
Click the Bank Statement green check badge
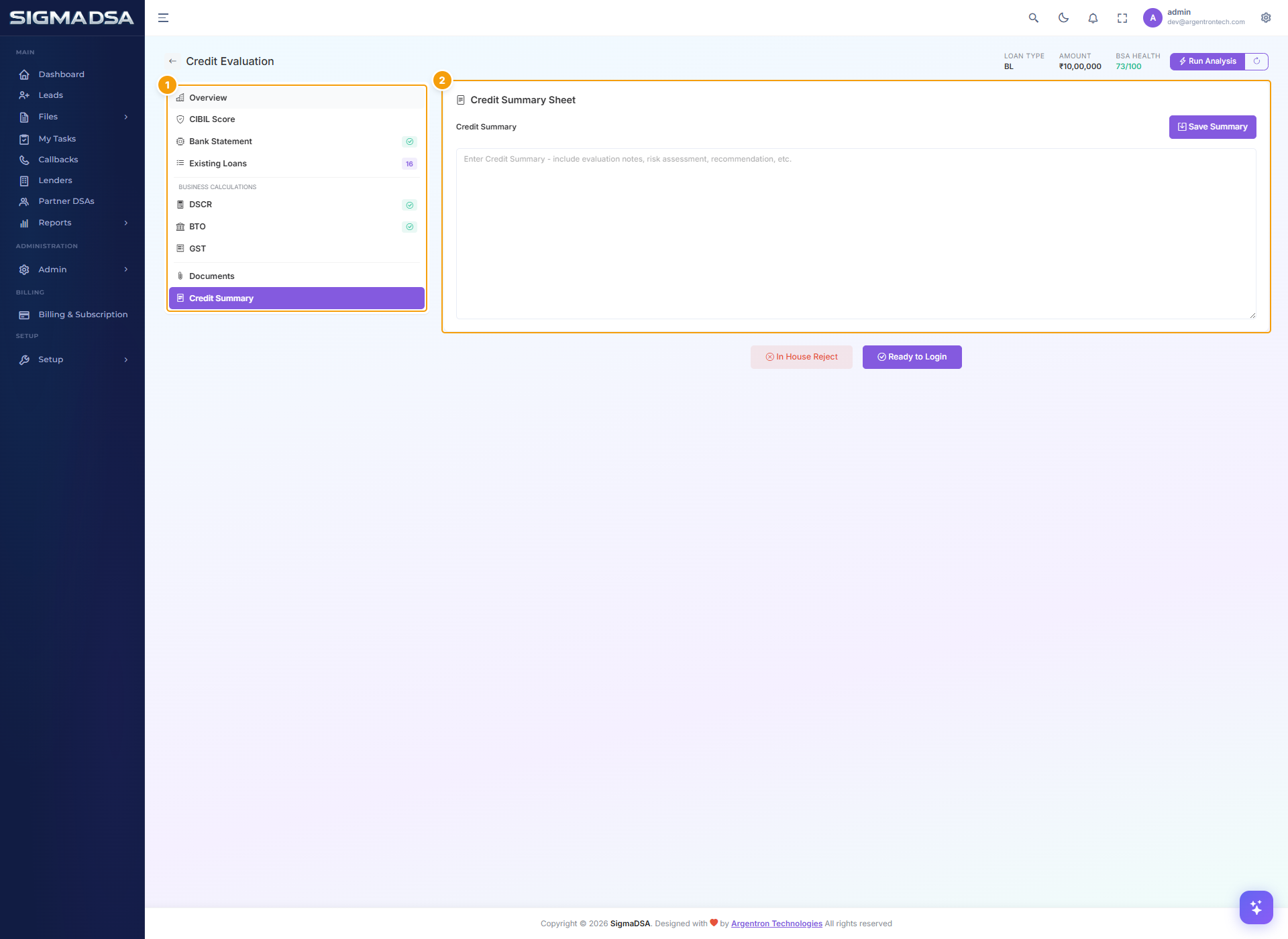409,142
